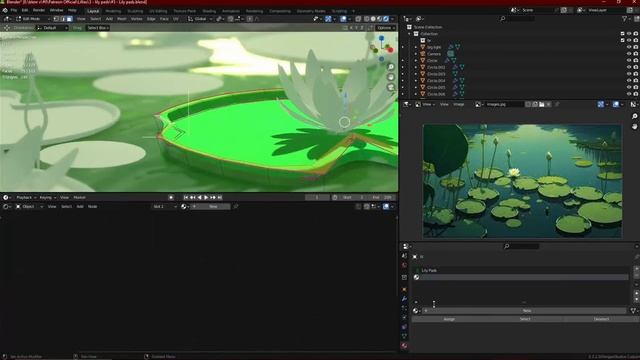Switch to the Shading workspace tab
Image resolution: width=640 pixels, height=360 pixels.
pos(209,11)
